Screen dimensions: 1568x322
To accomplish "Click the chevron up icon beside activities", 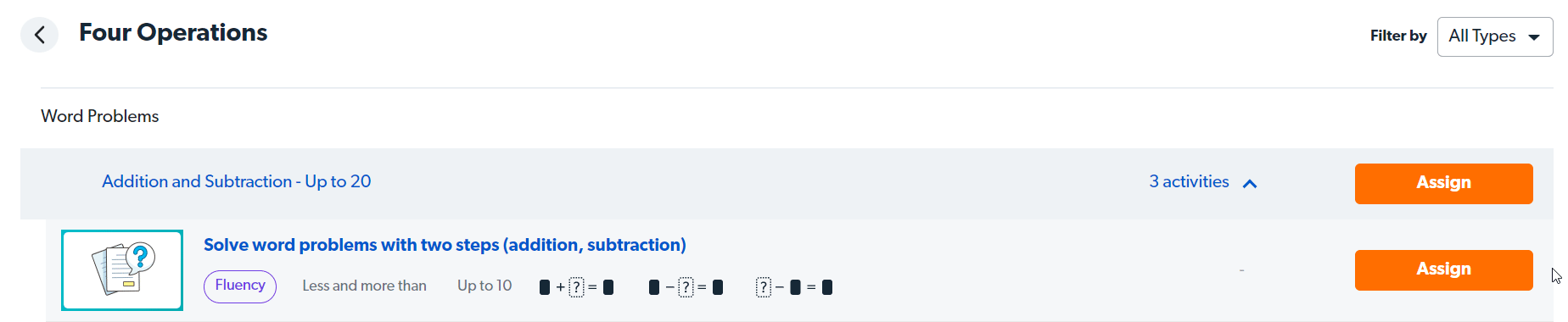I will point(1250,184).
